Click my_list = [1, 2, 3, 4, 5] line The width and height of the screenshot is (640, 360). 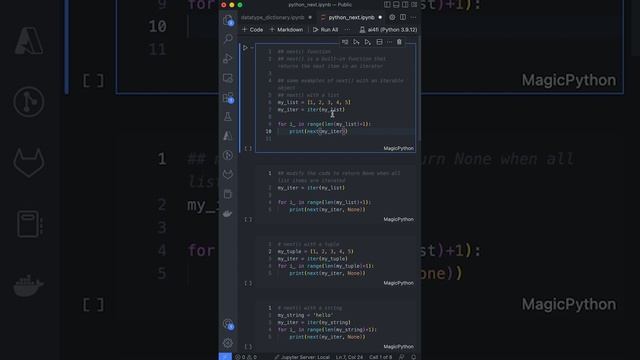pos(314,102)
